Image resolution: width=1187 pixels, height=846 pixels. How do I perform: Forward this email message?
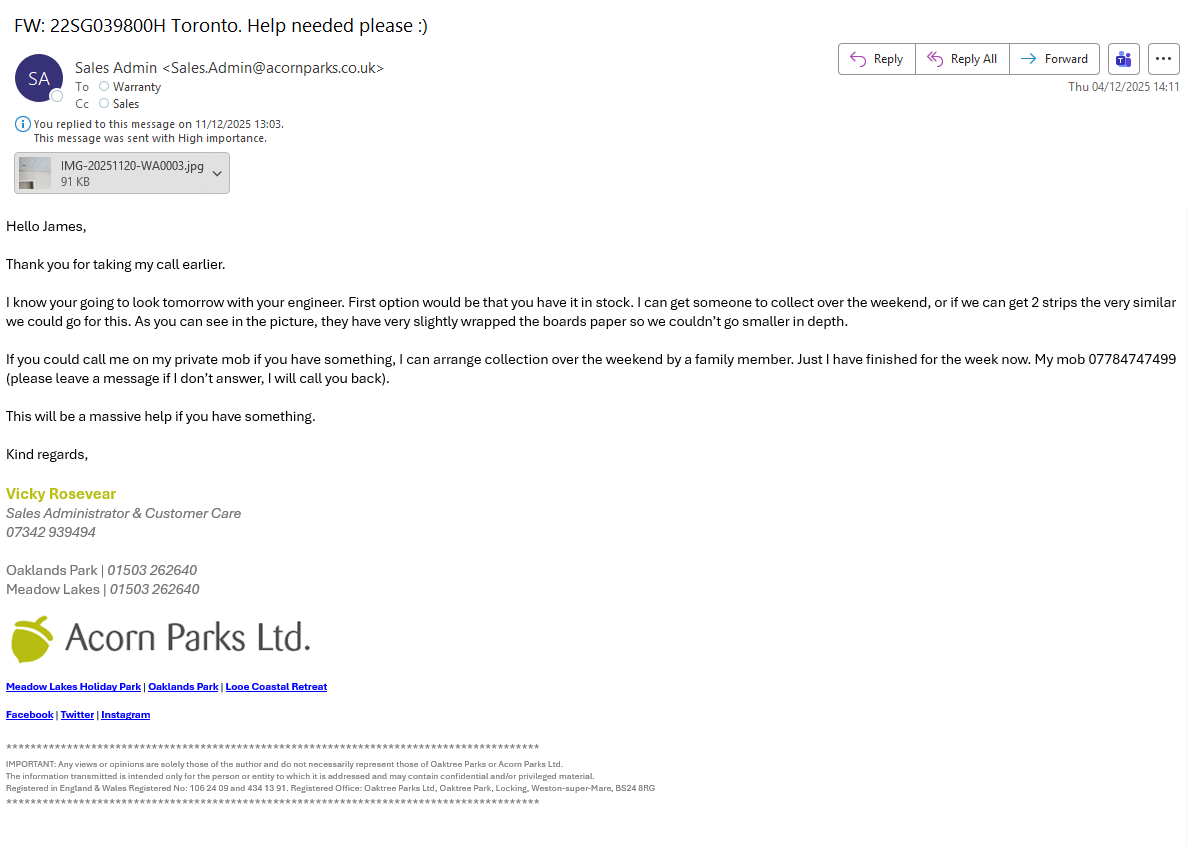(x=1054, y=59)
